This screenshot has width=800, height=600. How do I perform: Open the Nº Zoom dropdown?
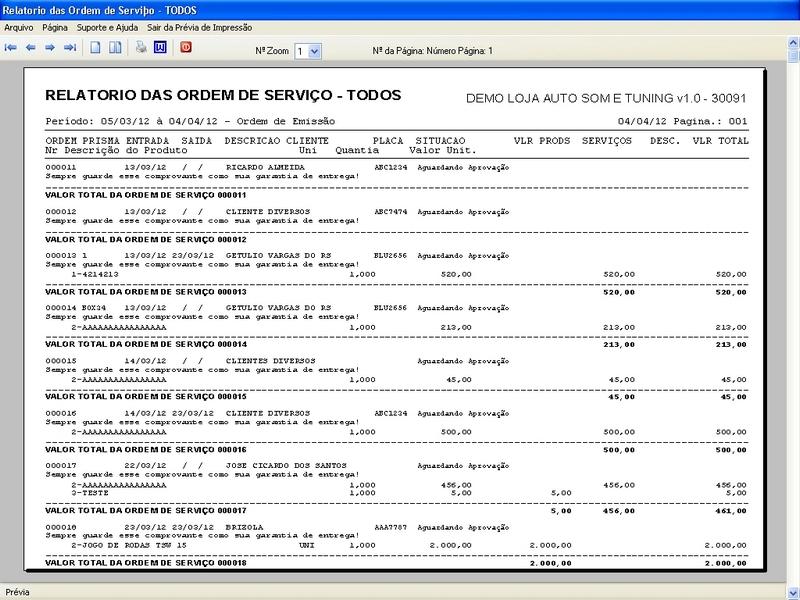pos(315,51)
